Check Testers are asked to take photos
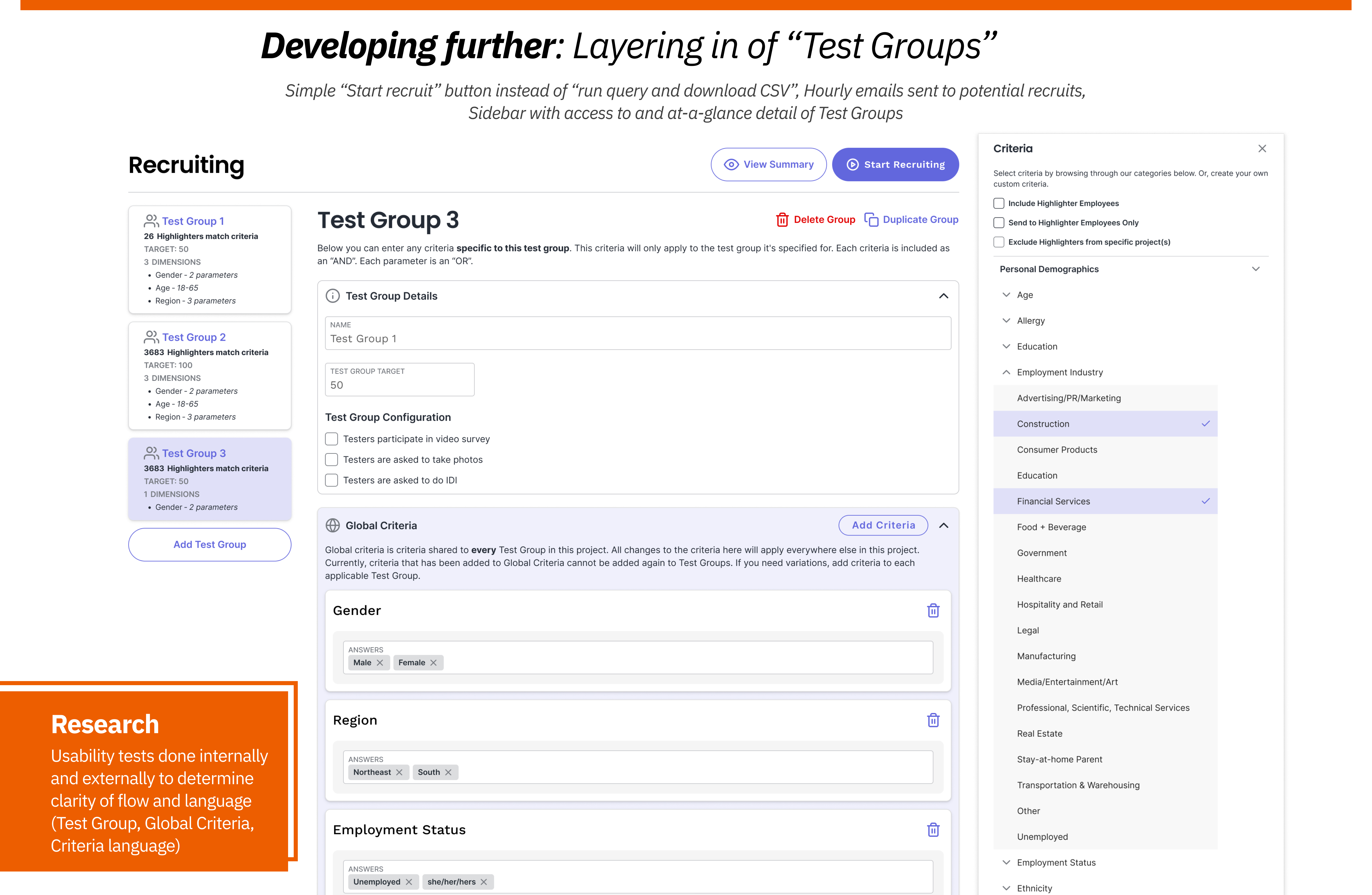 332,459
